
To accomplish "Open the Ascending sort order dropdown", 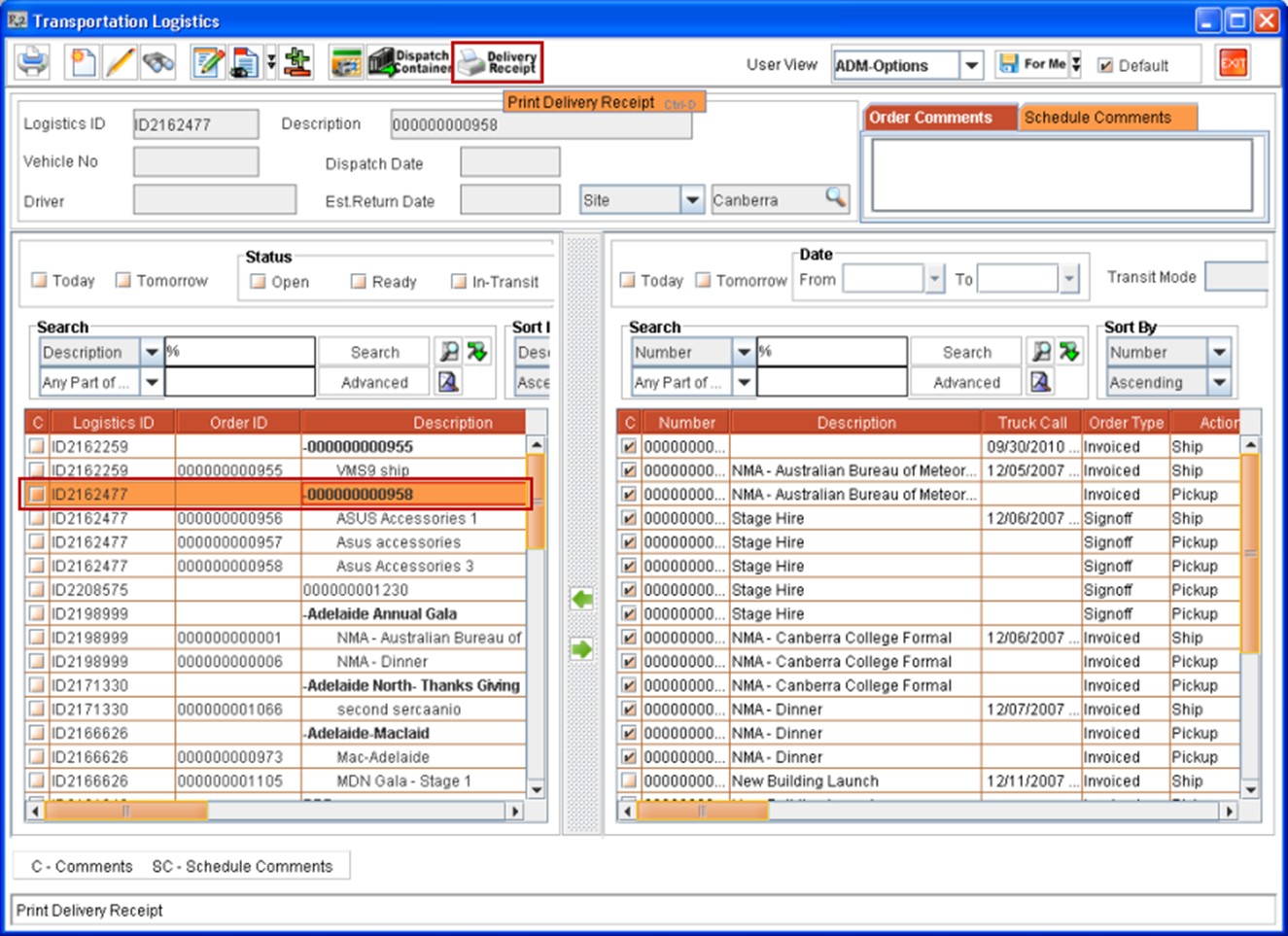I will [x=1219, y=382].
